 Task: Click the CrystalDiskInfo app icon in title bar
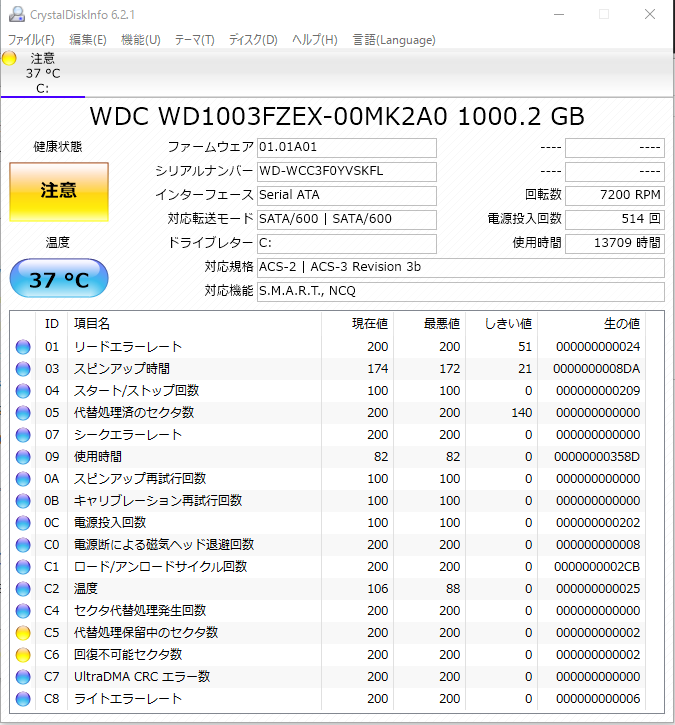17,14
